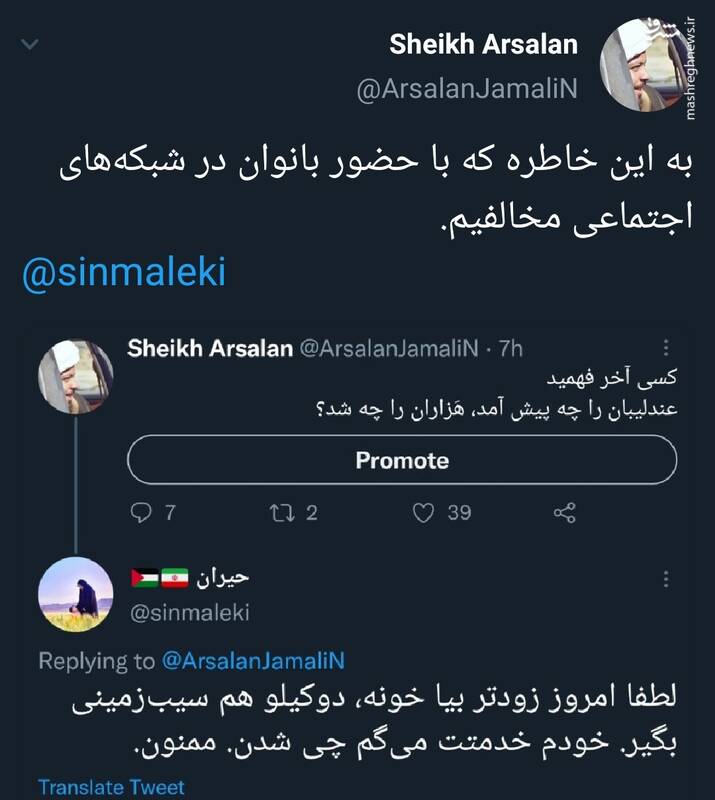Open the @ArsalanJamaliN handle under the main name
715x800 pixels.
pos(468,90)
